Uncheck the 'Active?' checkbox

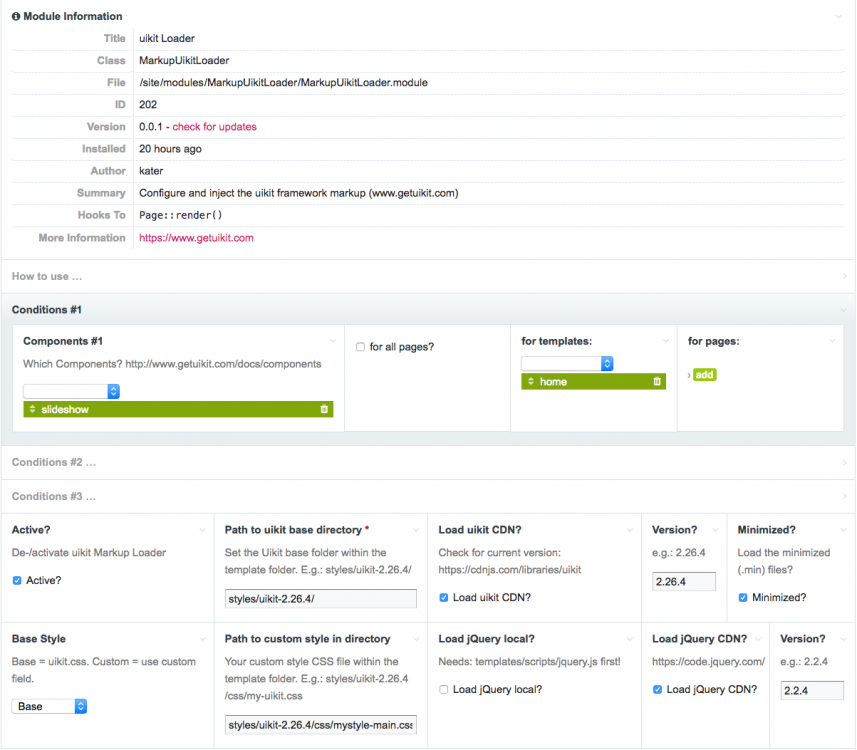tap(17, 580)
